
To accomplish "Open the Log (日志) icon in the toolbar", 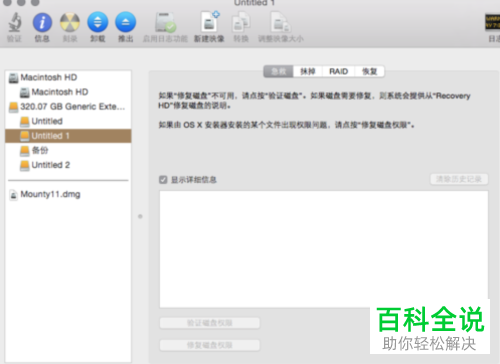I will point(492,22).
